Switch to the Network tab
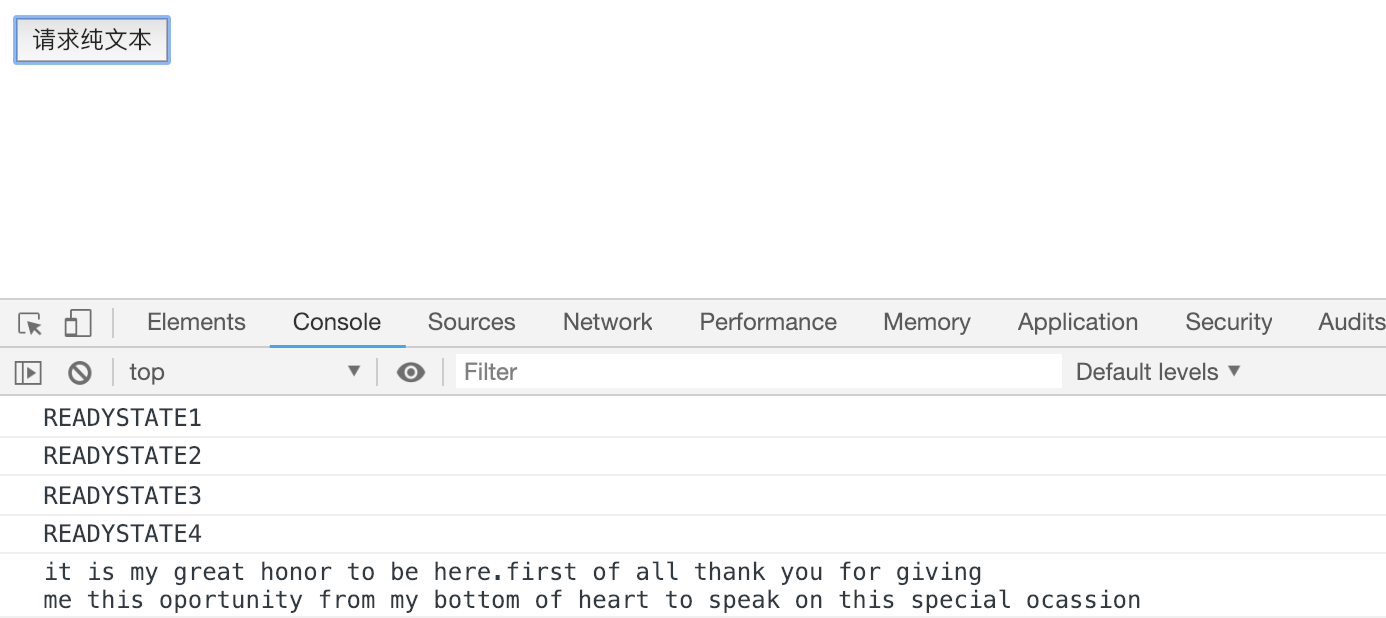This screenshot has width=1386, height=618. point(607,322)
